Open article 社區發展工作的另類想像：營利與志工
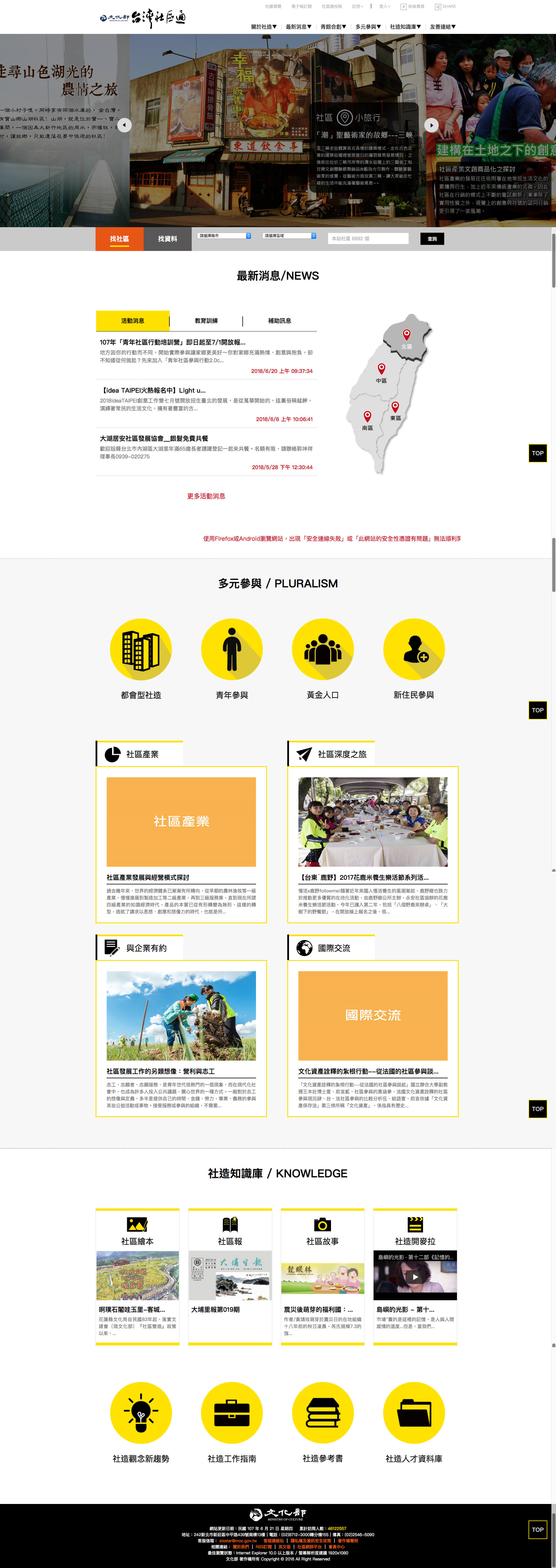Screen dimensions: 556x1568 (161, 1071)
